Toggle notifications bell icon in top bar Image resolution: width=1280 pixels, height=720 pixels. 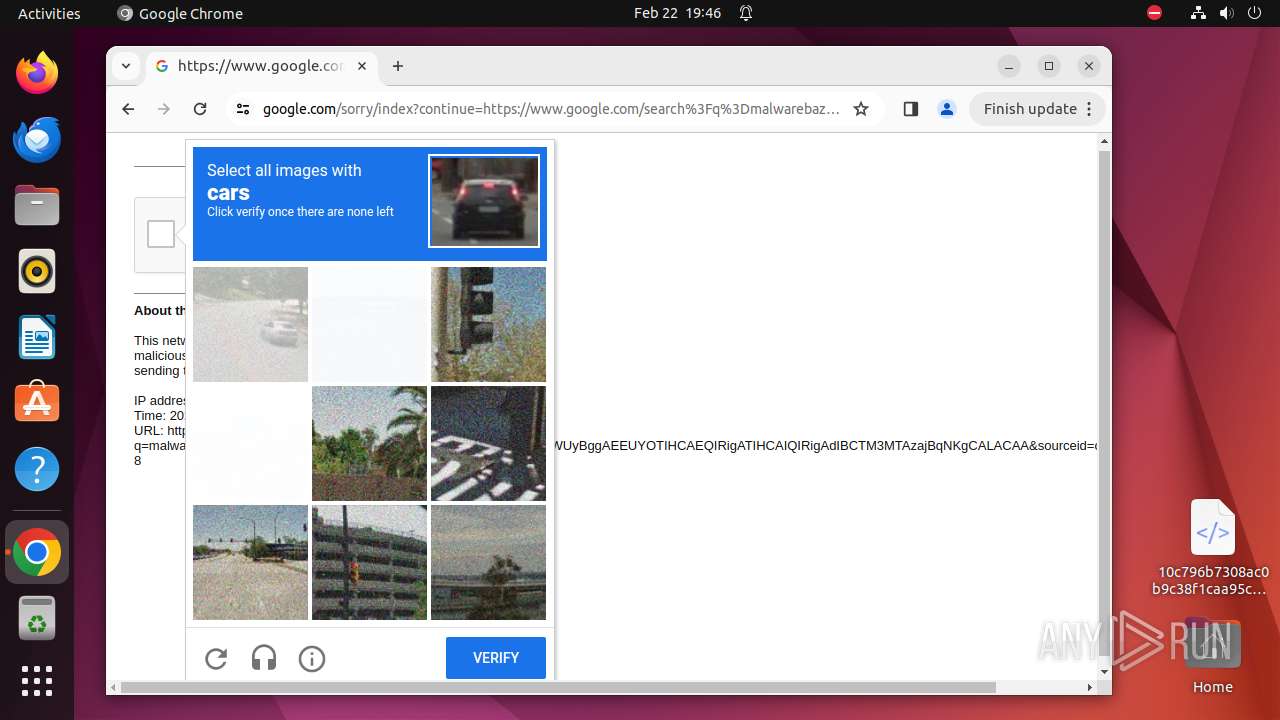click(746, 13)
